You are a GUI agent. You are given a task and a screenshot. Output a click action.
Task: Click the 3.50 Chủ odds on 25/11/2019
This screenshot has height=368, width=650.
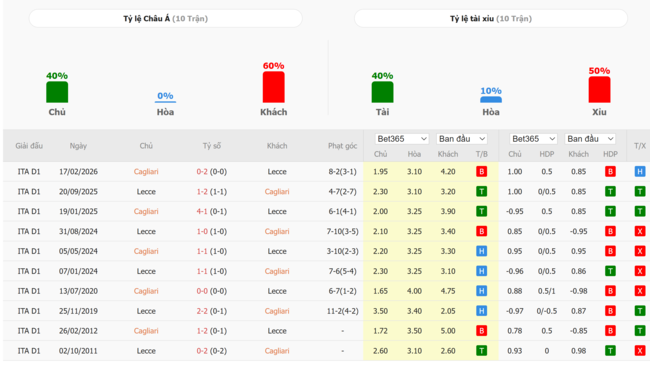(380, 311)
